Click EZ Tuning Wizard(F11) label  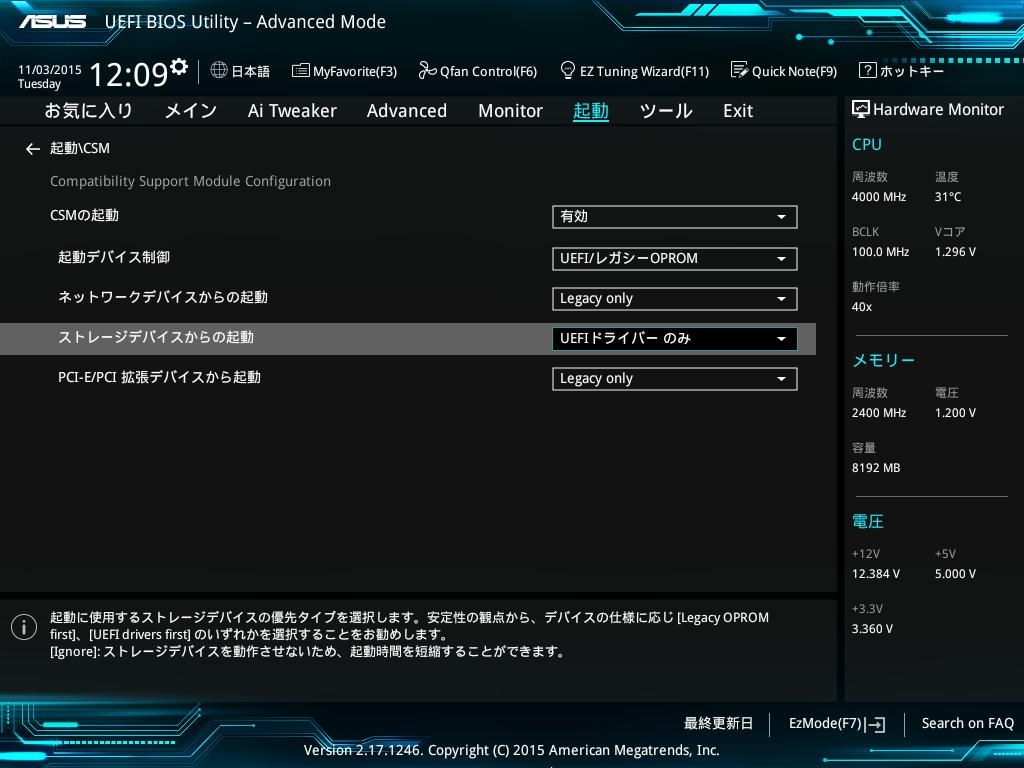click(x=645, y=71)
